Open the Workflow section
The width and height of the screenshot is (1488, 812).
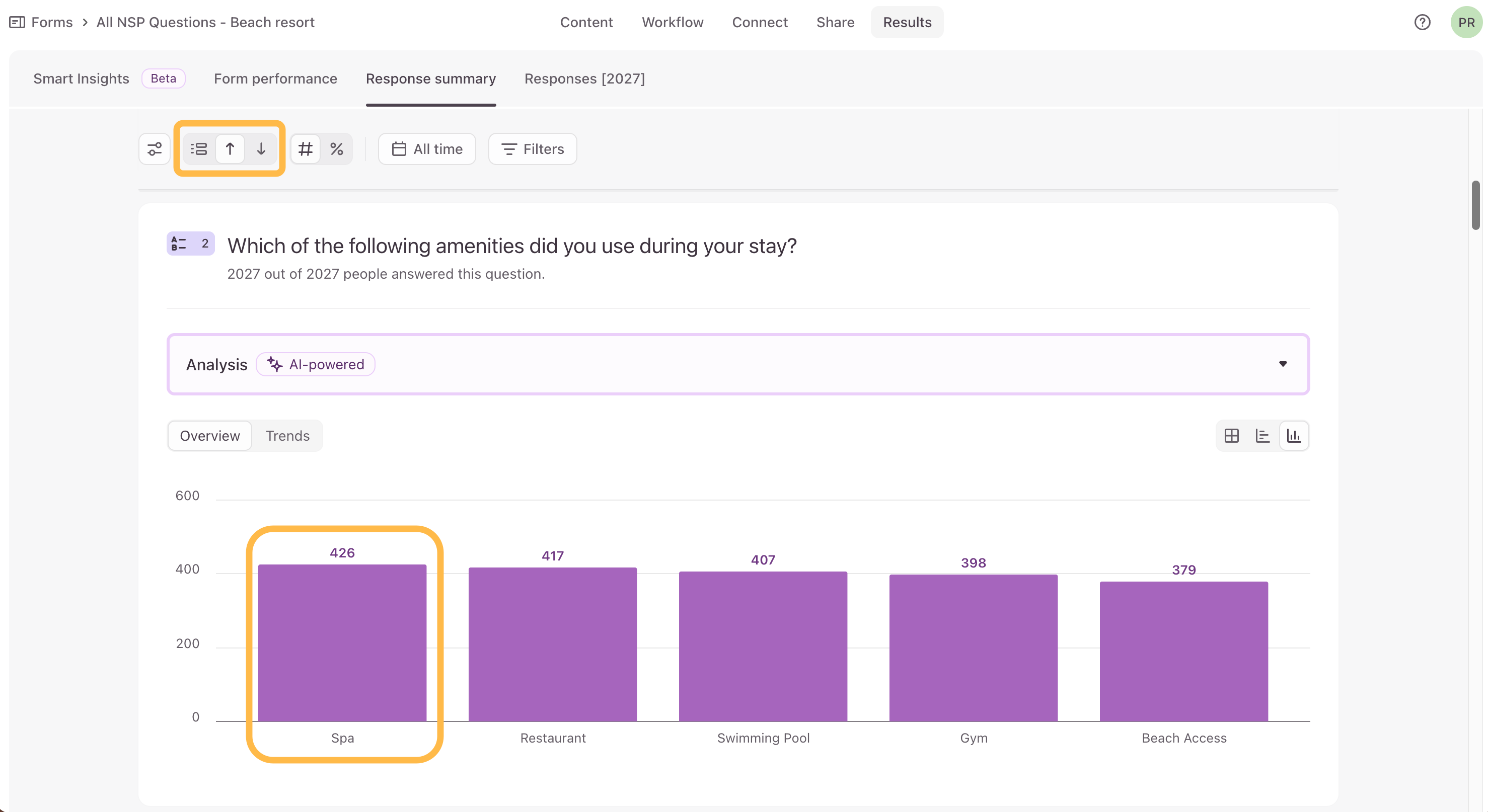[x=673, y=22]
